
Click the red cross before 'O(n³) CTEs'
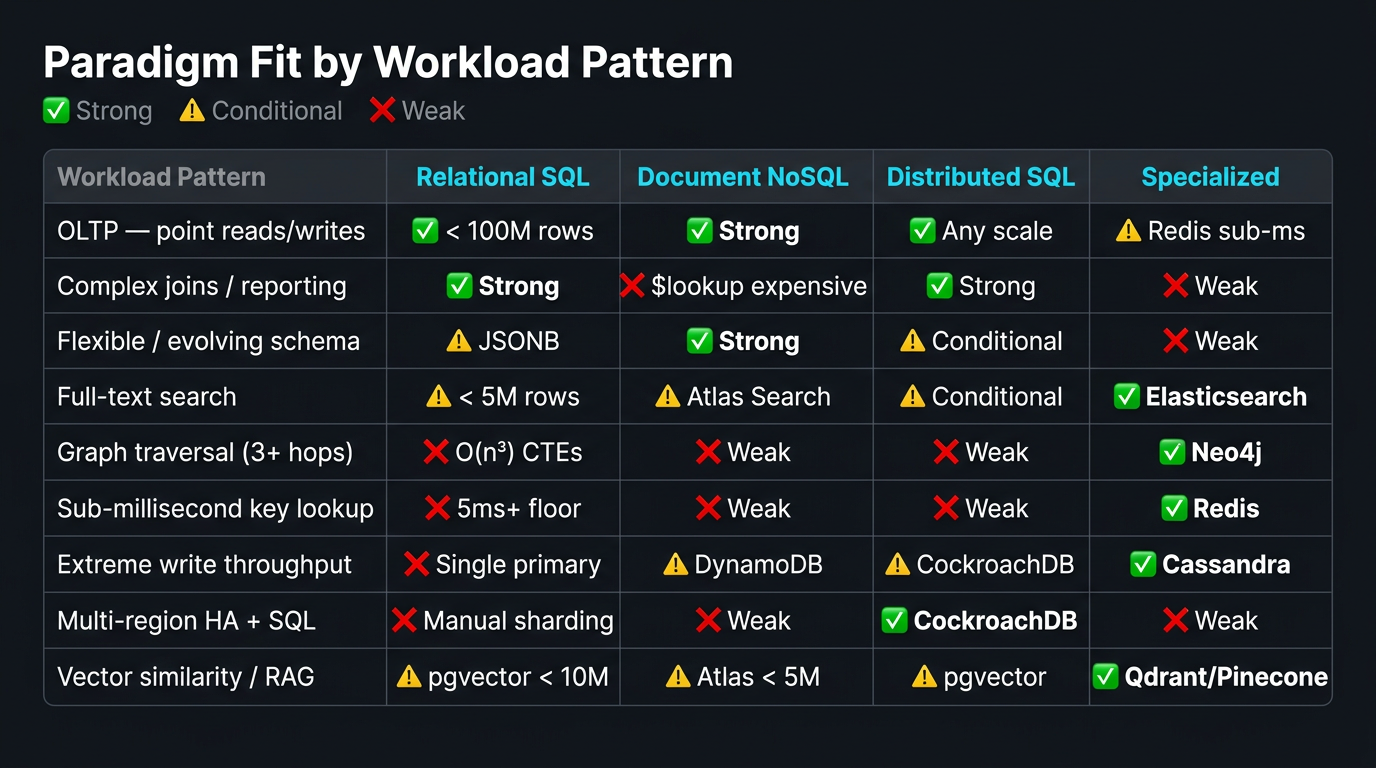tap(435, 452)
